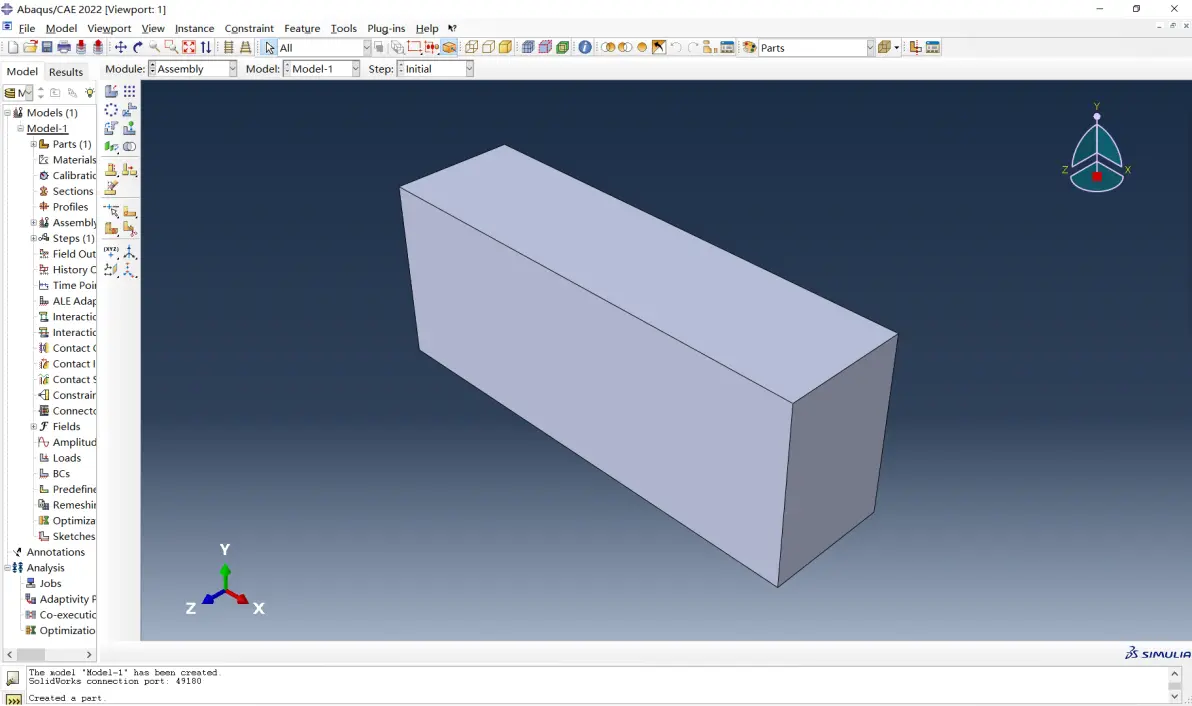Click the Rotate View icon

coord(138,47)
